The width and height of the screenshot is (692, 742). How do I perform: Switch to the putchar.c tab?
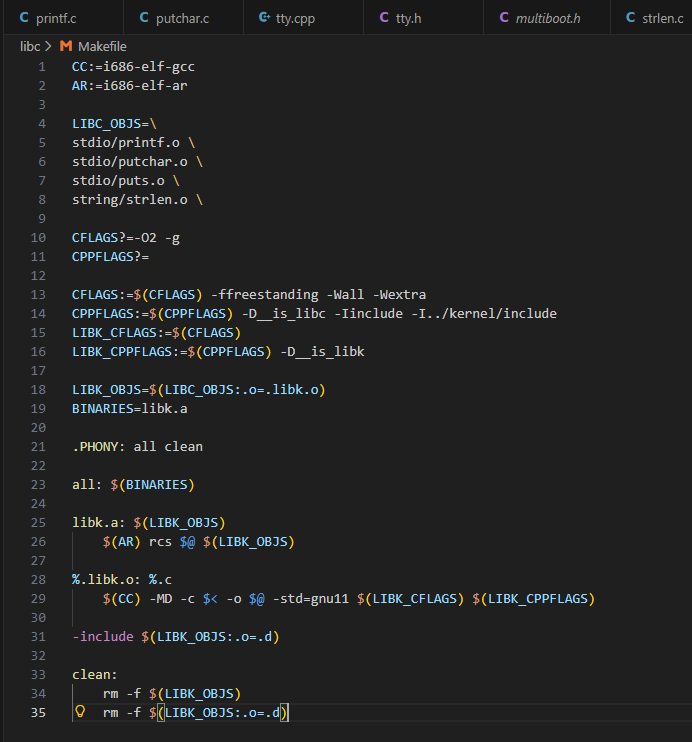tap(183, 18)
